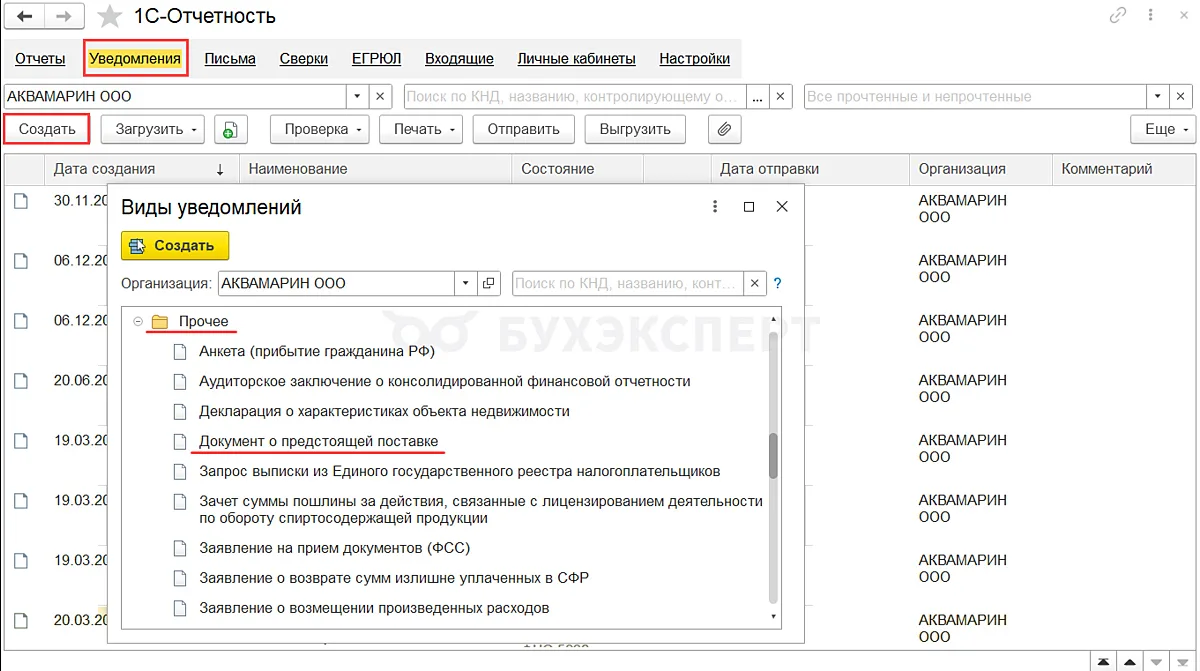Sort by Дата создания column header

coord(140,169)
